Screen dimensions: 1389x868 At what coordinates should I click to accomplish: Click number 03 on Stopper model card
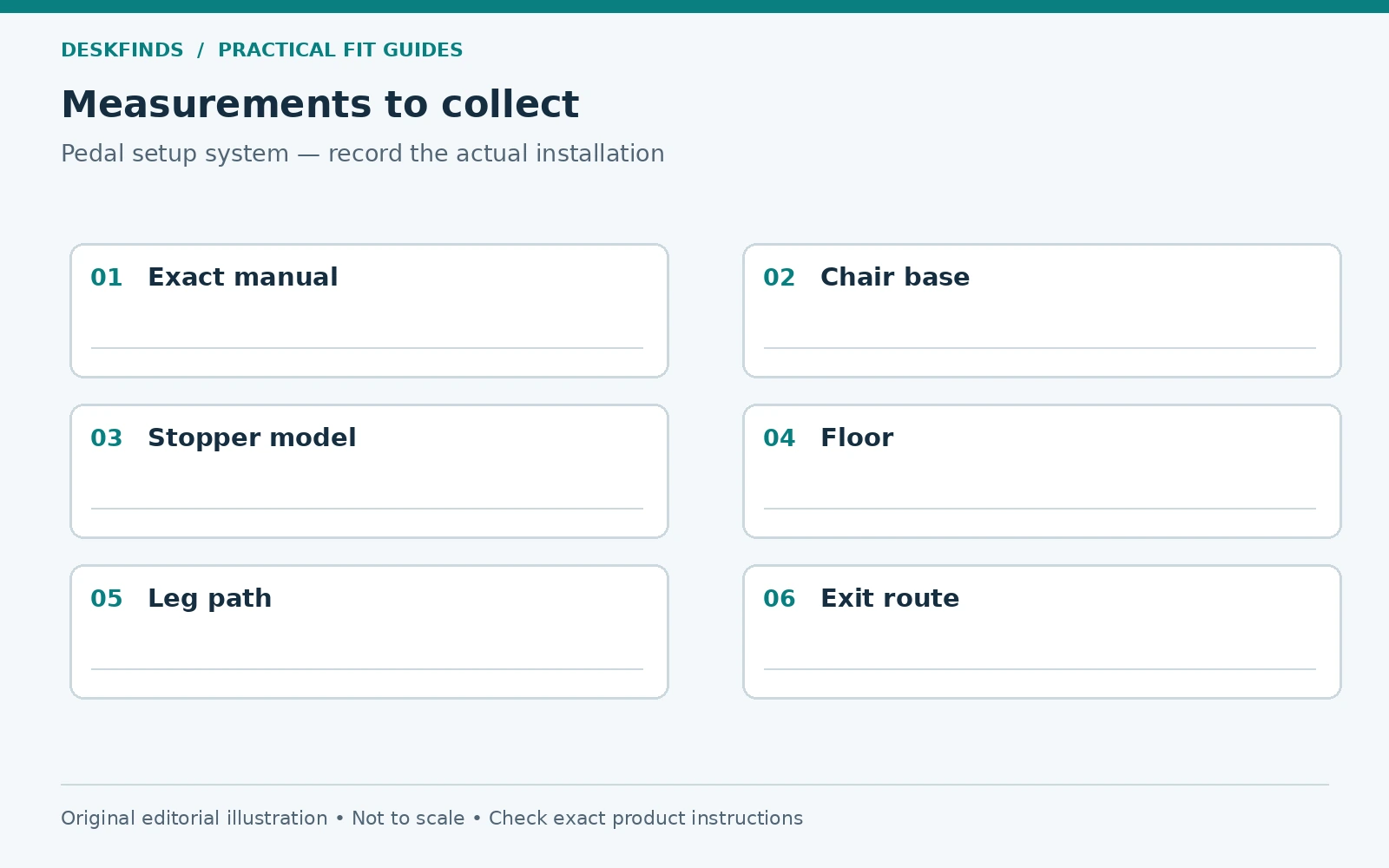click(x=107, y=438)
